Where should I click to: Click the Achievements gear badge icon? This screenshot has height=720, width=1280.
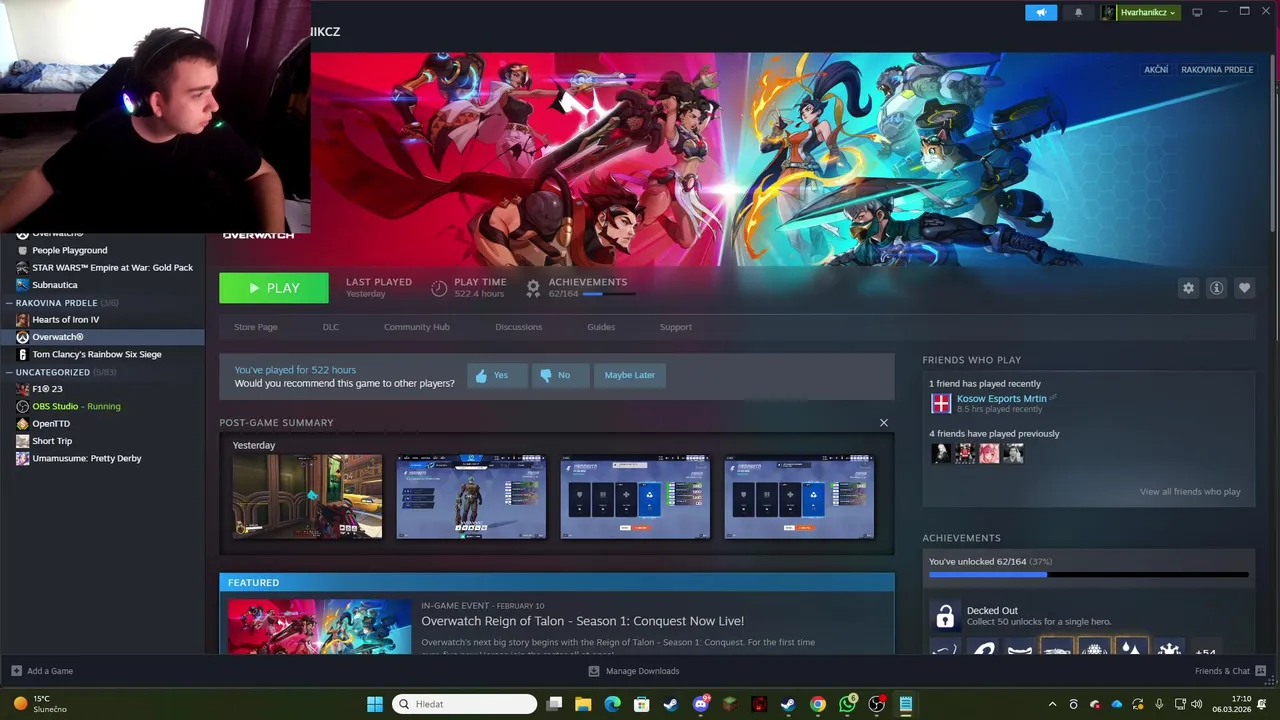tap(533, 288)
